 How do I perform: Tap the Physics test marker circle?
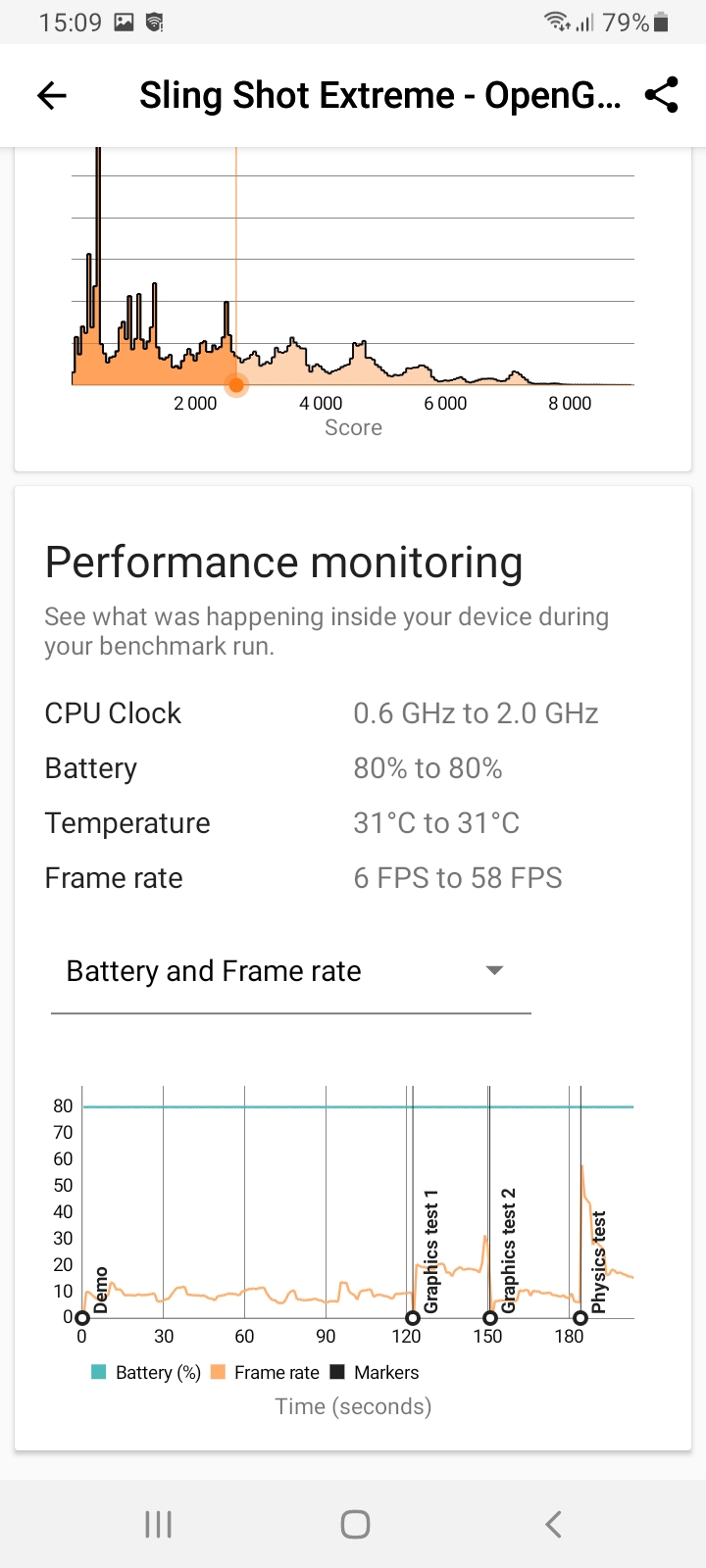pos(580,1318)
